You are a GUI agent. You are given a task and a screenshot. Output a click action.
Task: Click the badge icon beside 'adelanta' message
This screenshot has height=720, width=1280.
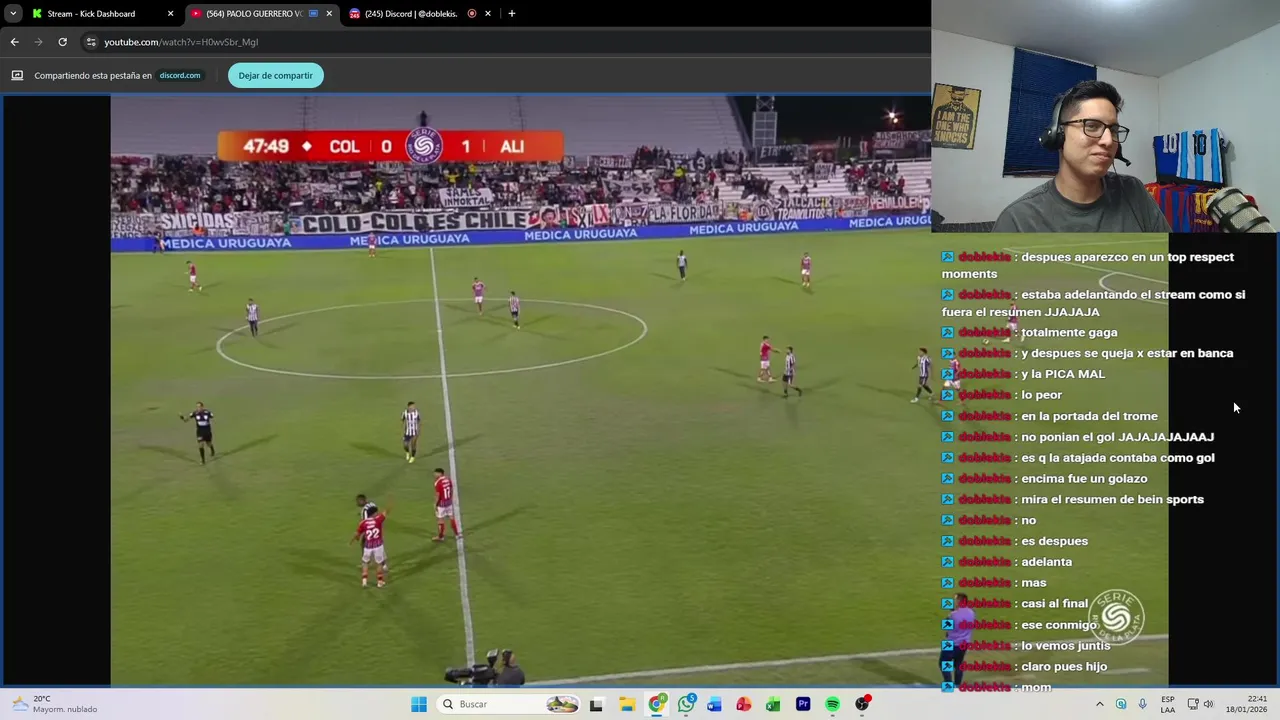pos(948,562)
